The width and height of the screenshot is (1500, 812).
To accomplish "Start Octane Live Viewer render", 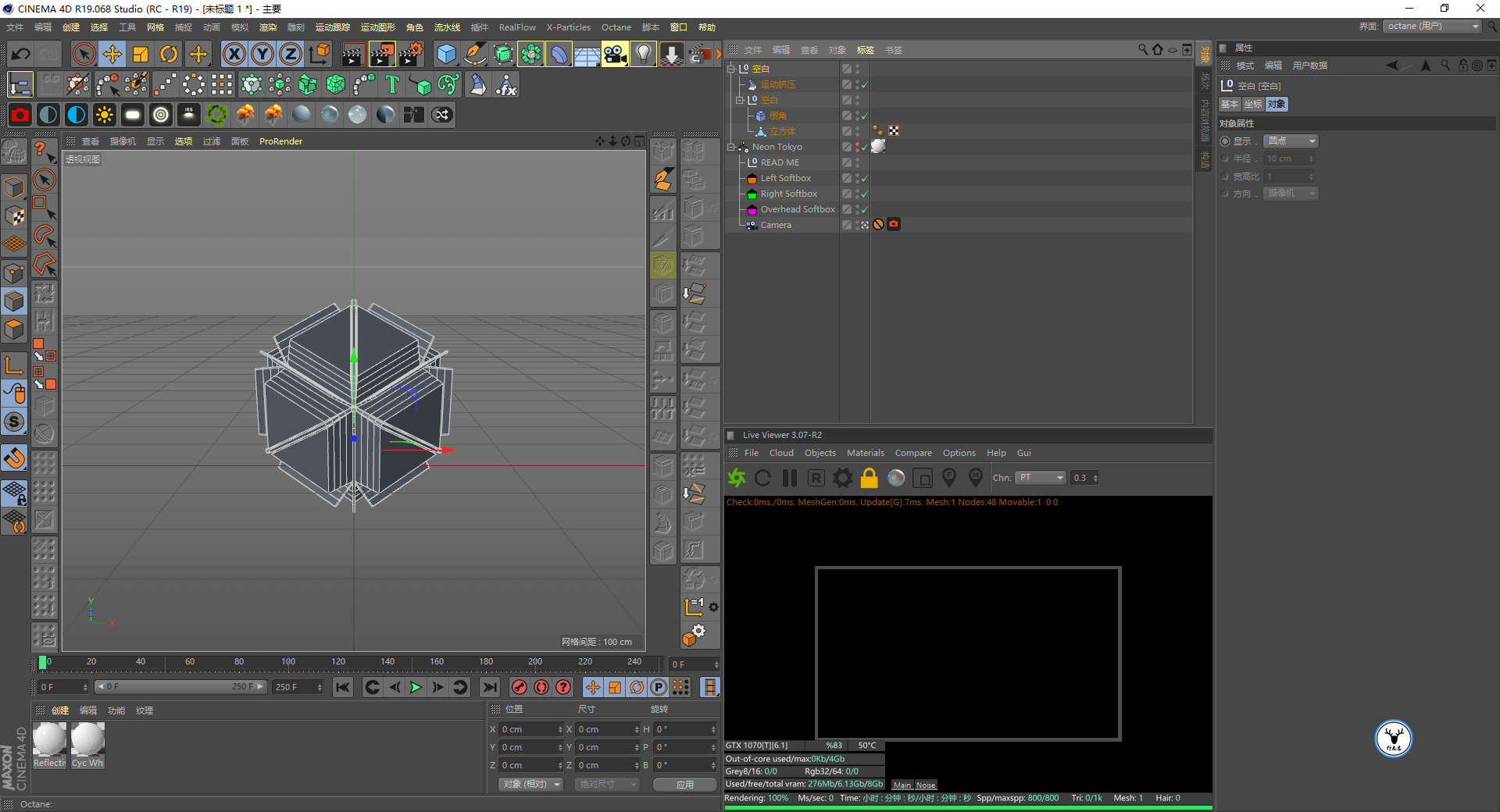I will (737, 478).
